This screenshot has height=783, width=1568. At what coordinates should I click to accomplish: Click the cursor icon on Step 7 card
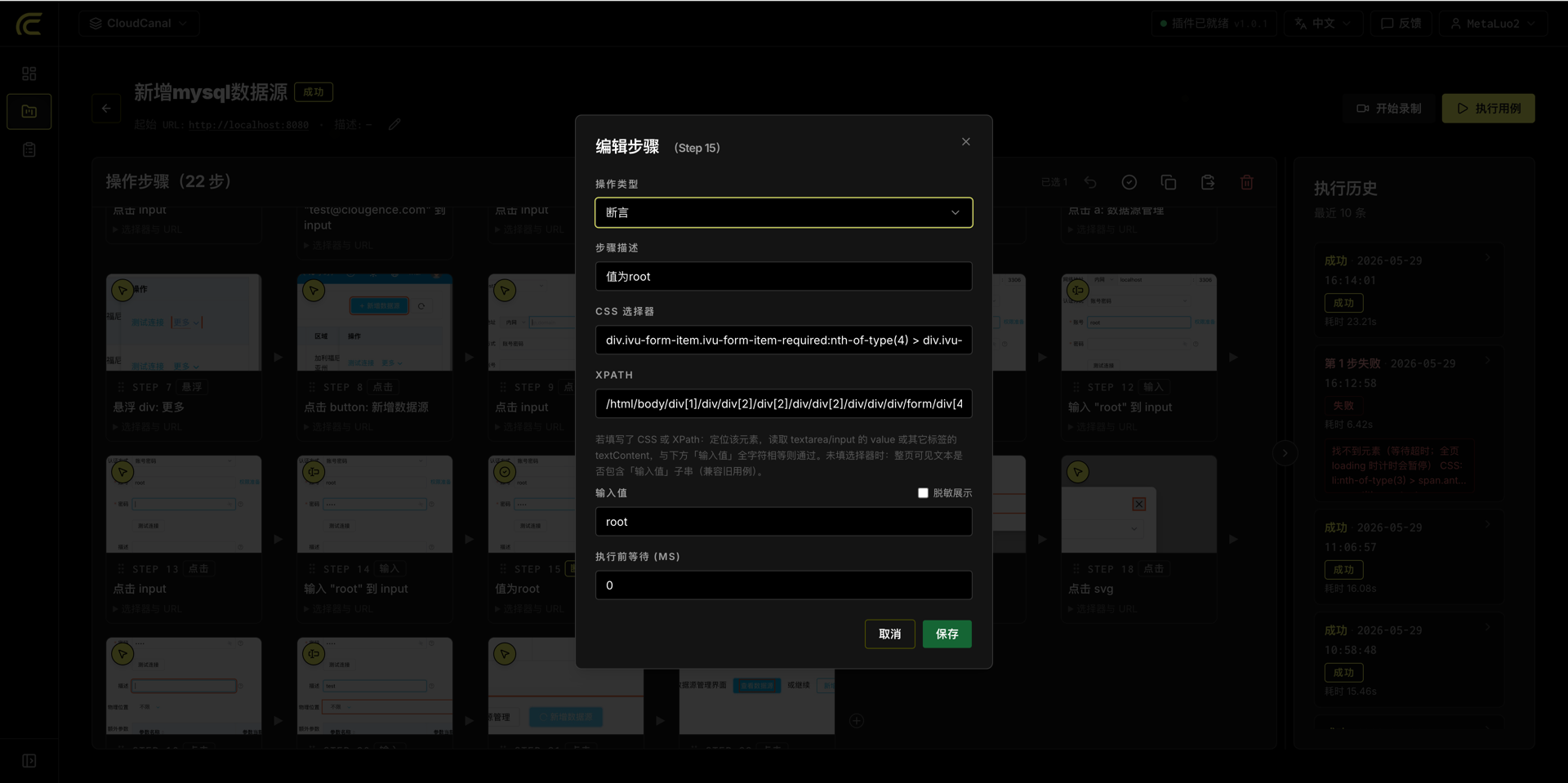pos(122,290)
